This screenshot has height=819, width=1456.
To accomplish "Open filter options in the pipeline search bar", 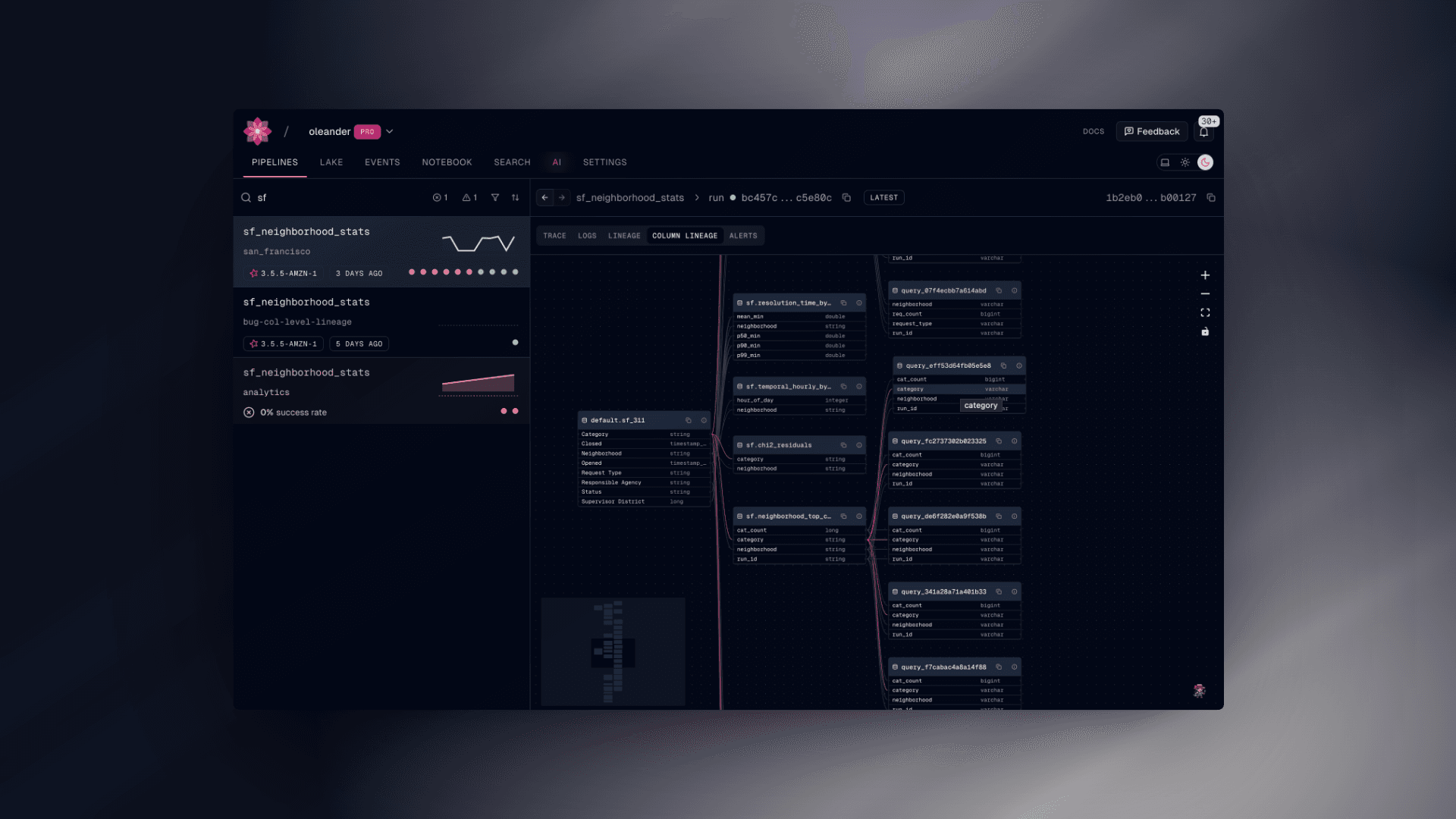I will click(x=495, y=197).
